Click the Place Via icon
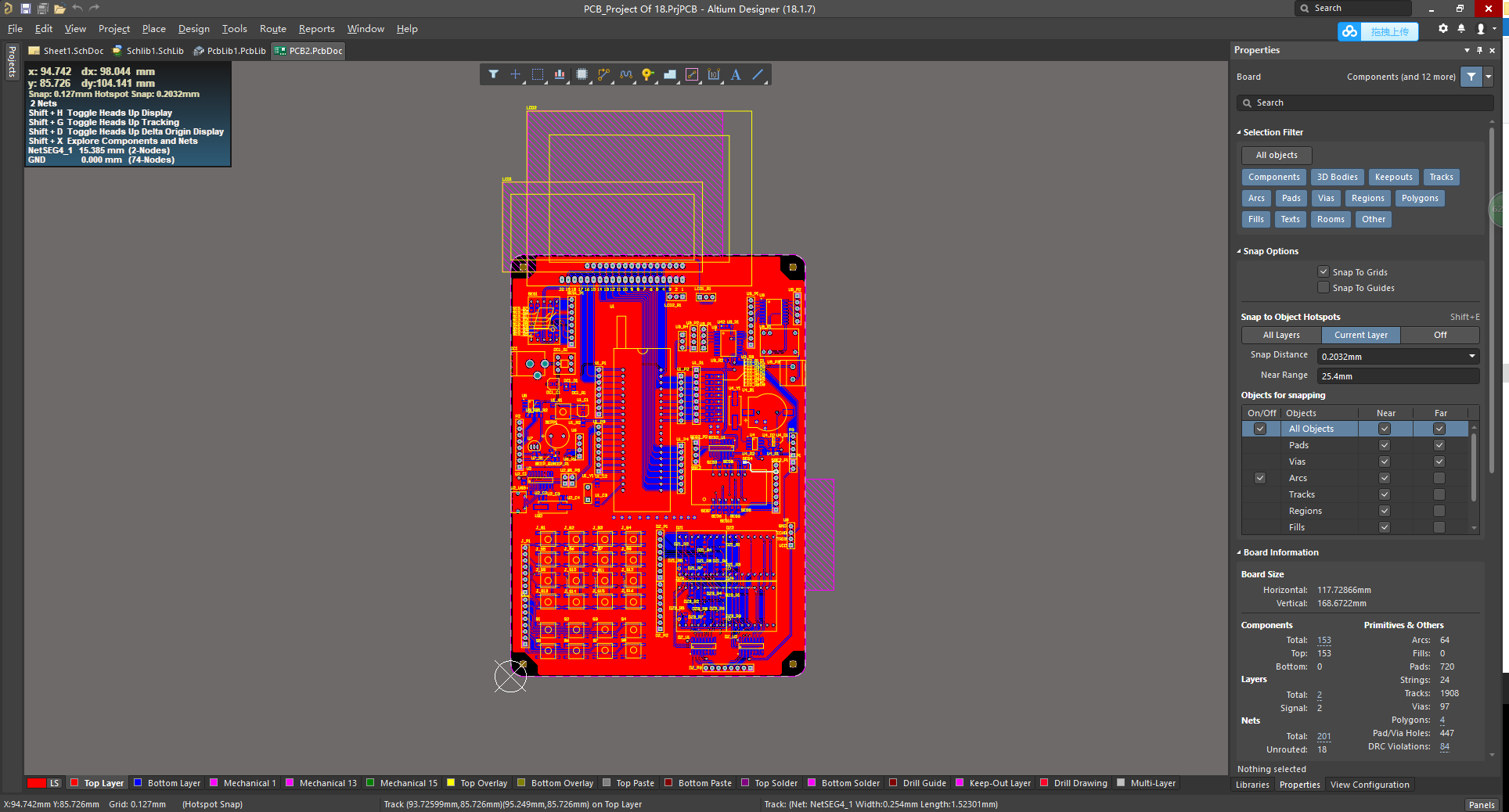1509x812 pixels. point(647,74)
